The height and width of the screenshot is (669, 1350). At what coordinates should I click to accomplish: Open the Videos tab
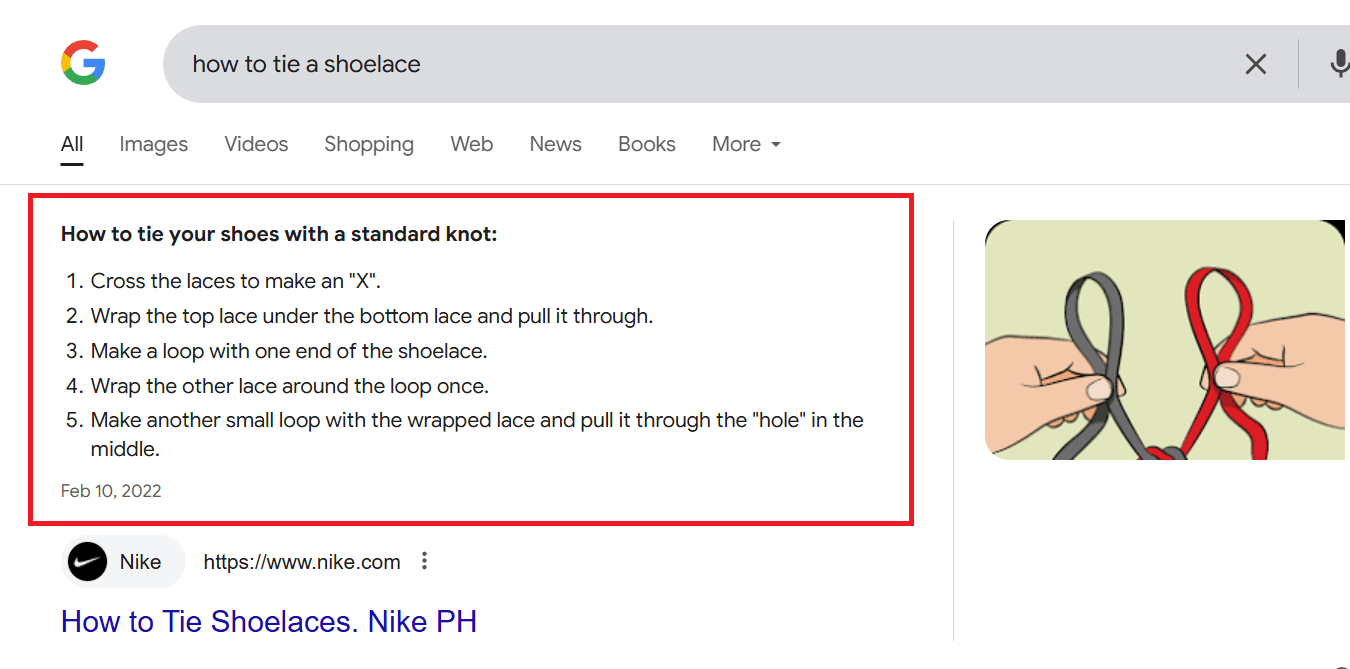[x=256, y=144]
